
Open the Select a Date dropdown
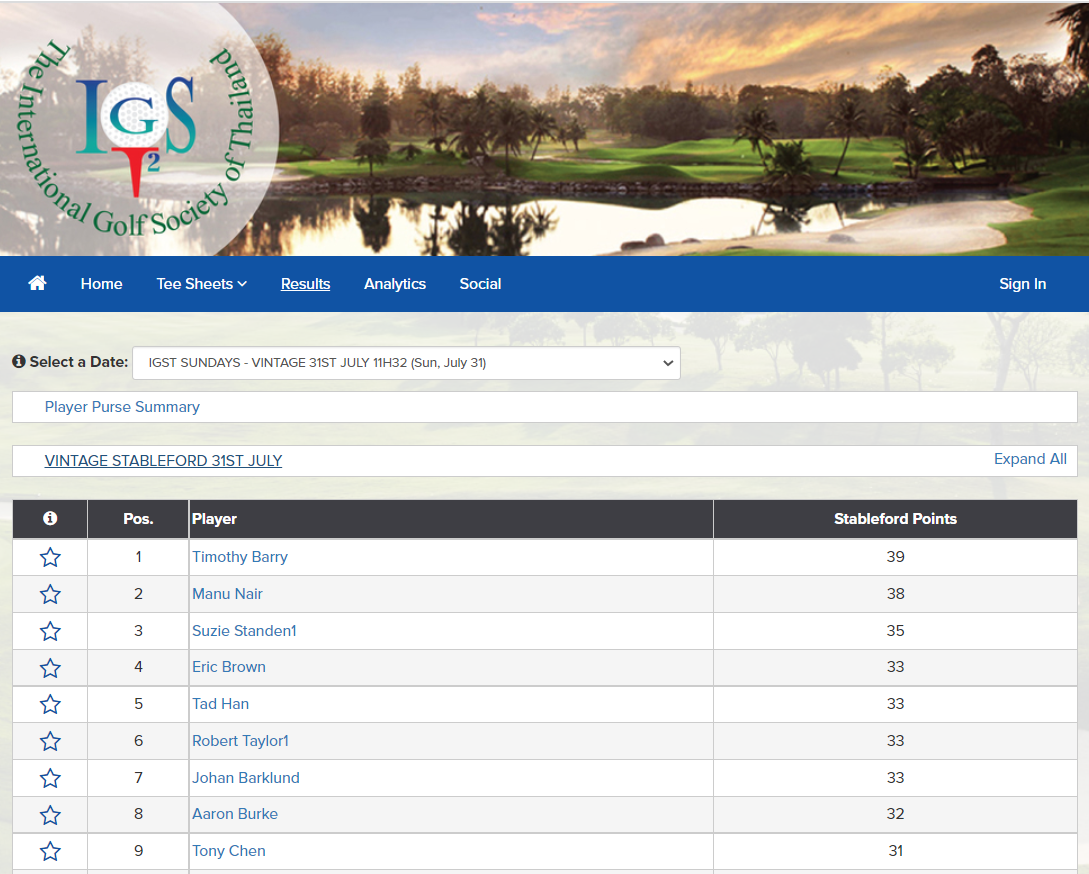click(406, 363)
